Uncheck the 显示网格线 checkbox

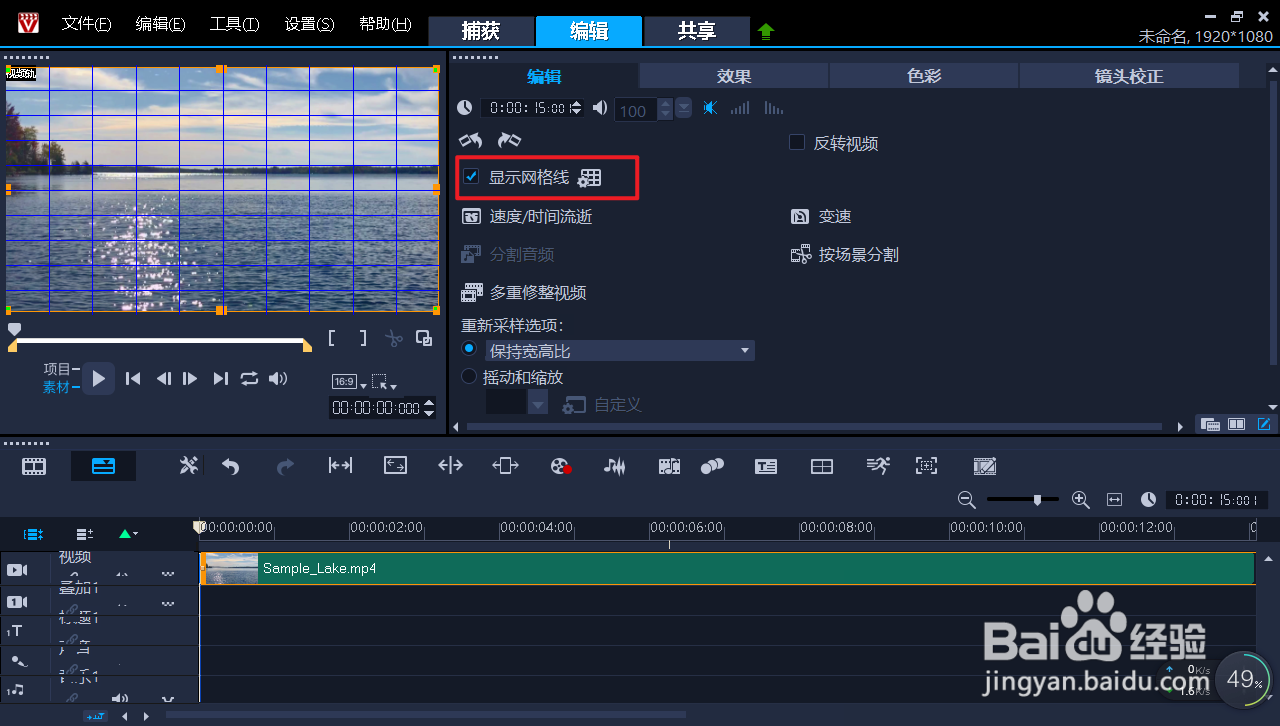[471, 177]
